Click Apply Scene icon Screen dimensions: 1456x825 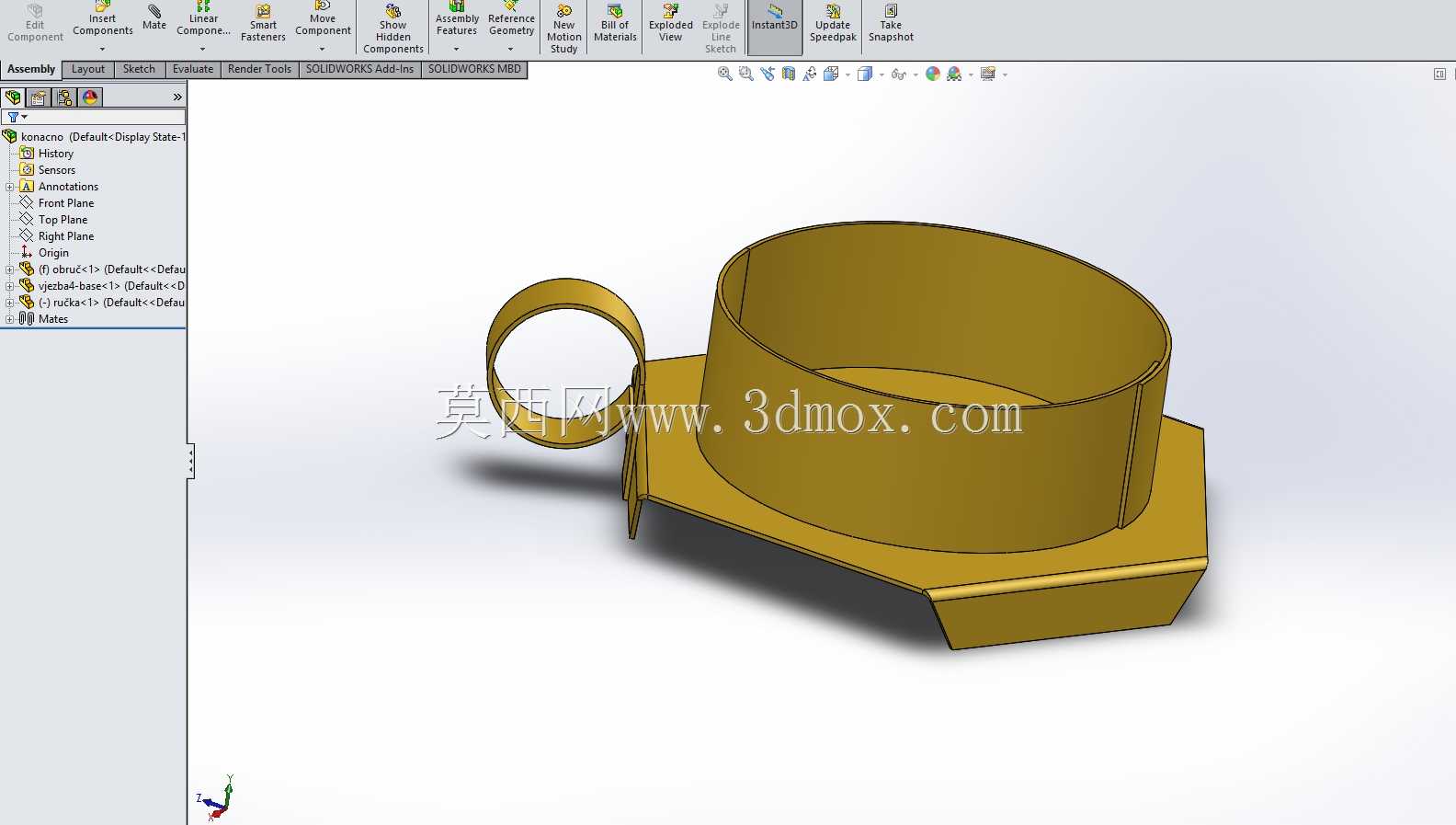click(x=954, y=74)
